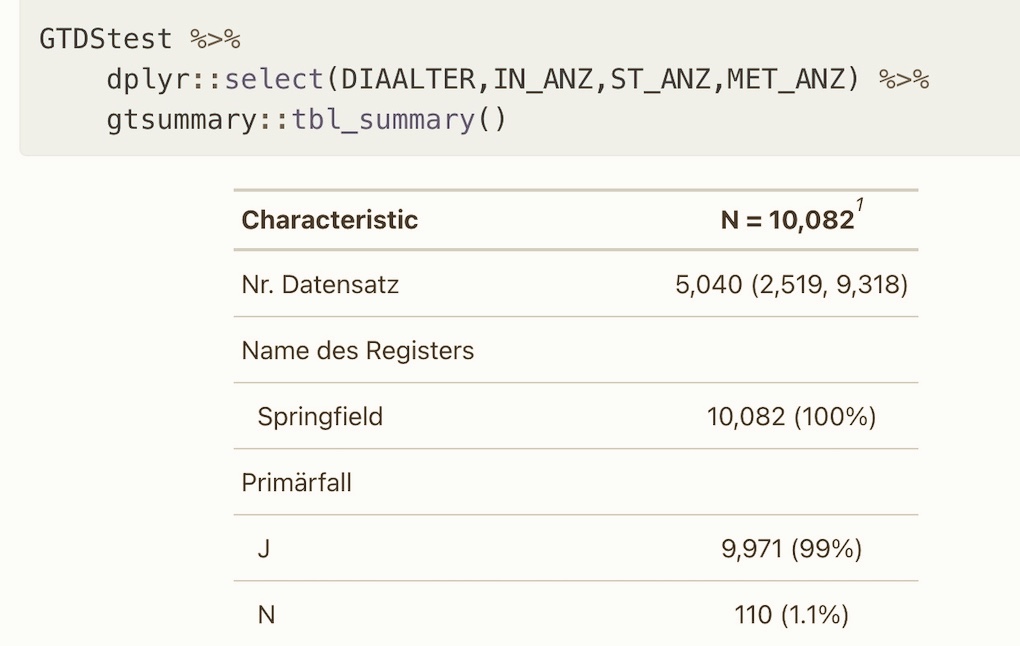Select the Nr. Datensatz row label
1020x646 pixels.
tap(320, 285)
